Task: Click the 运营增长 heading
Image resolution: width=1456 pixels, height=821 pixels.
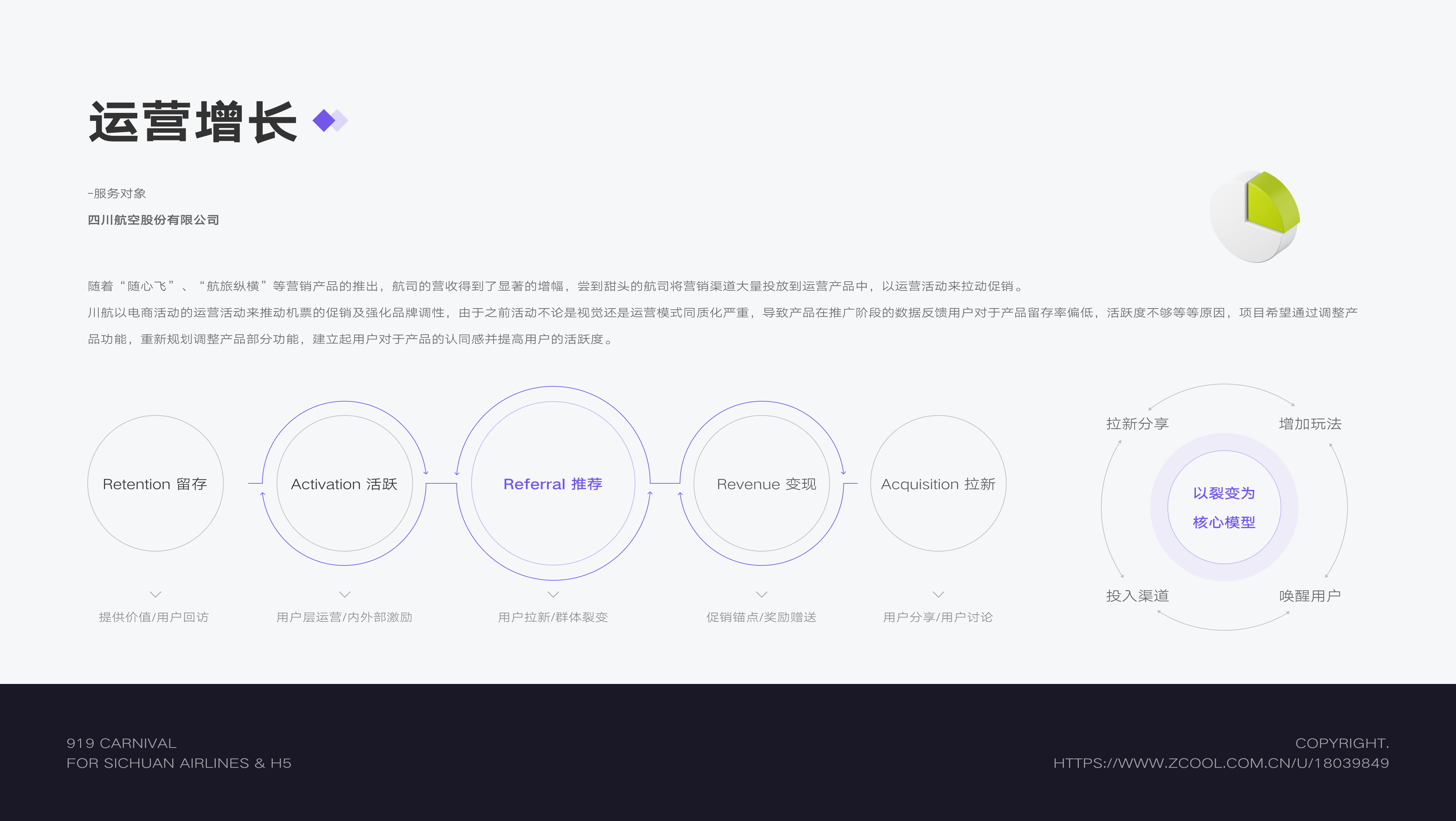Action: tap(193, 121)
